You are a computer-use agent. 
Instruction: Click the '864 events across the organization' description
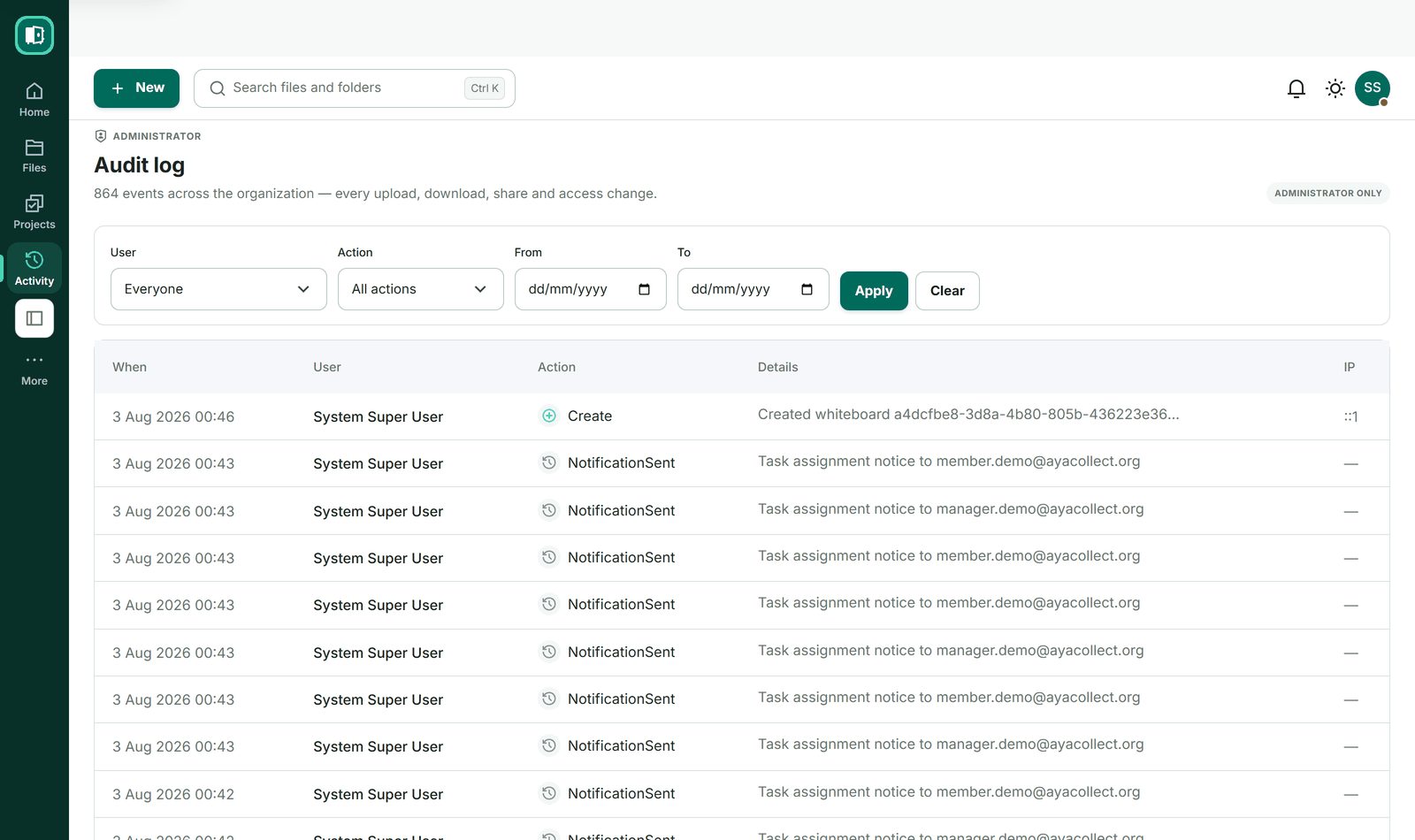[375, 194]
